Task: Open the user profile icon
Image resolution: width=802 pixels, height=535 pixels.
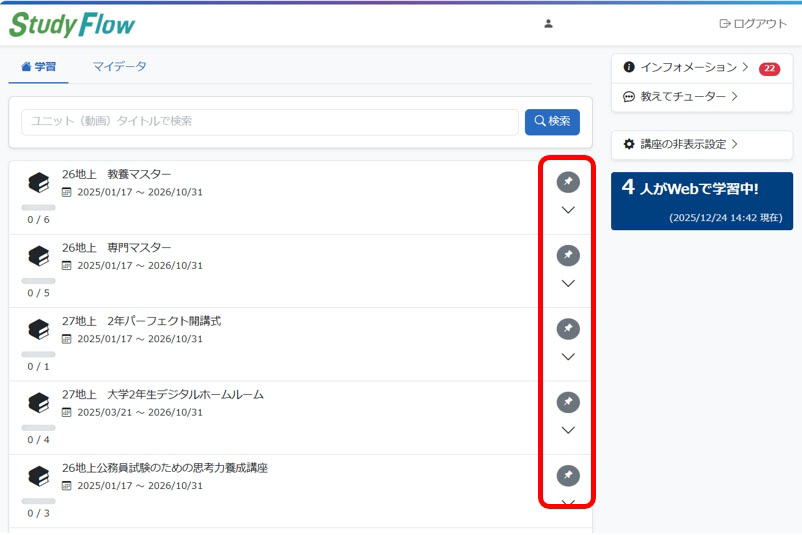Action: click(548, 24)
